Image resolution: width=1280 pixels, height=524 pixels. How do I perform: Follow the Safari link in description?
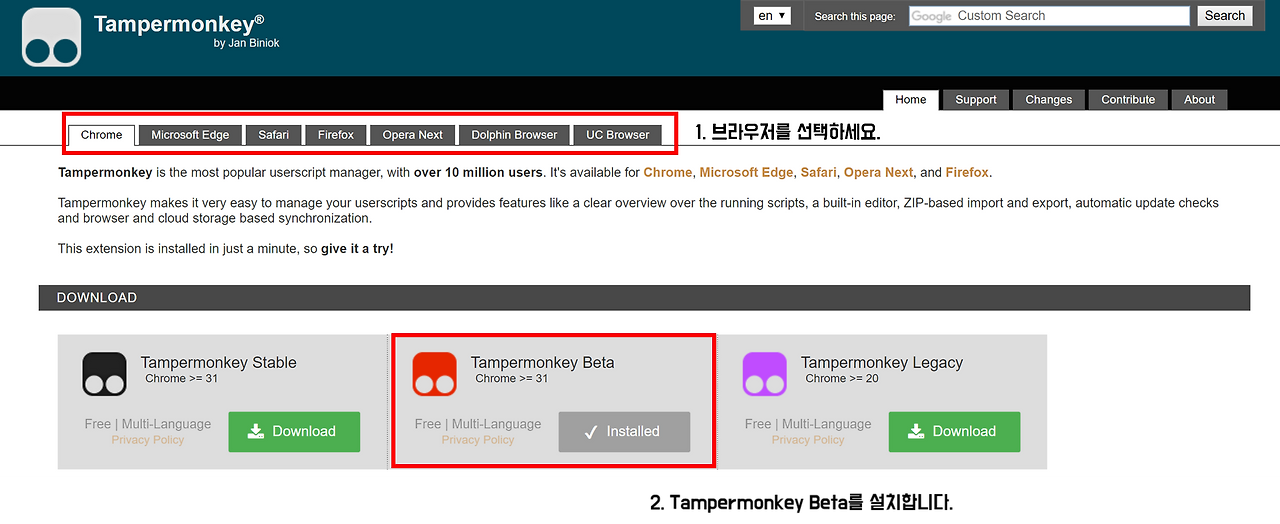pos(818,172)
